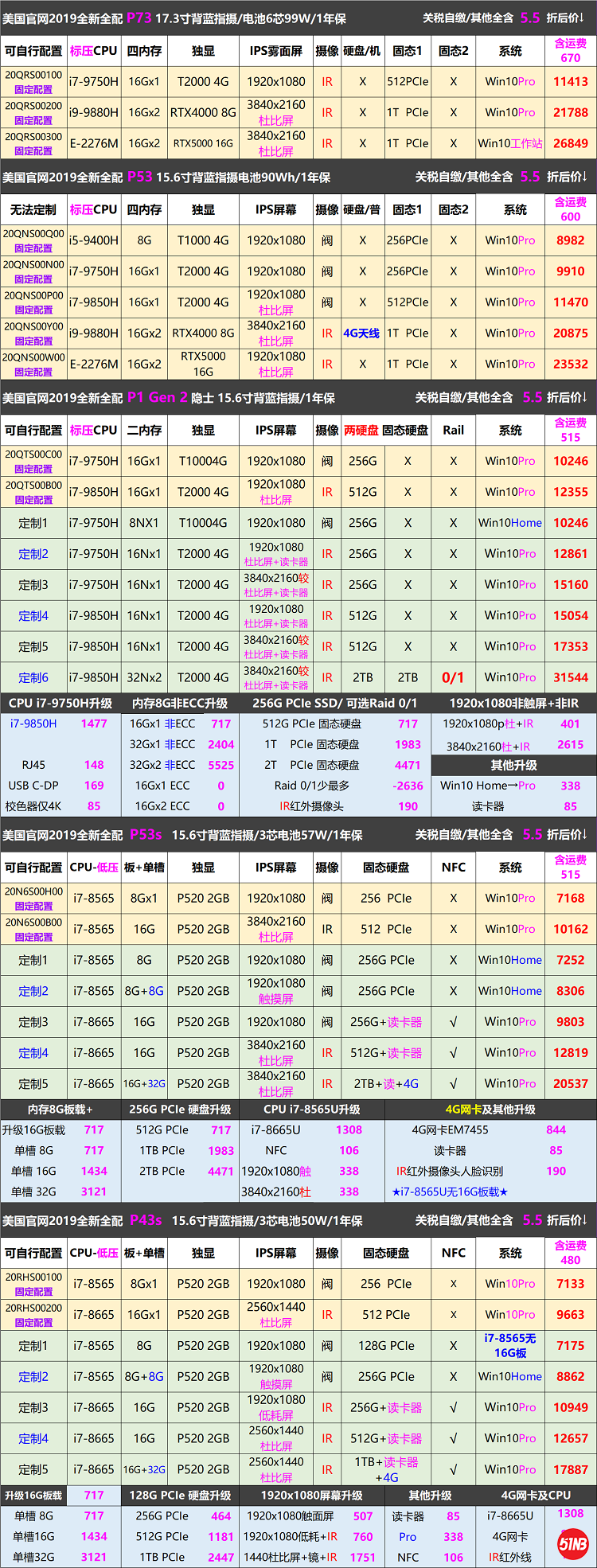Click the ★i7-8565U无16G板载★ note

(450, 1192)
